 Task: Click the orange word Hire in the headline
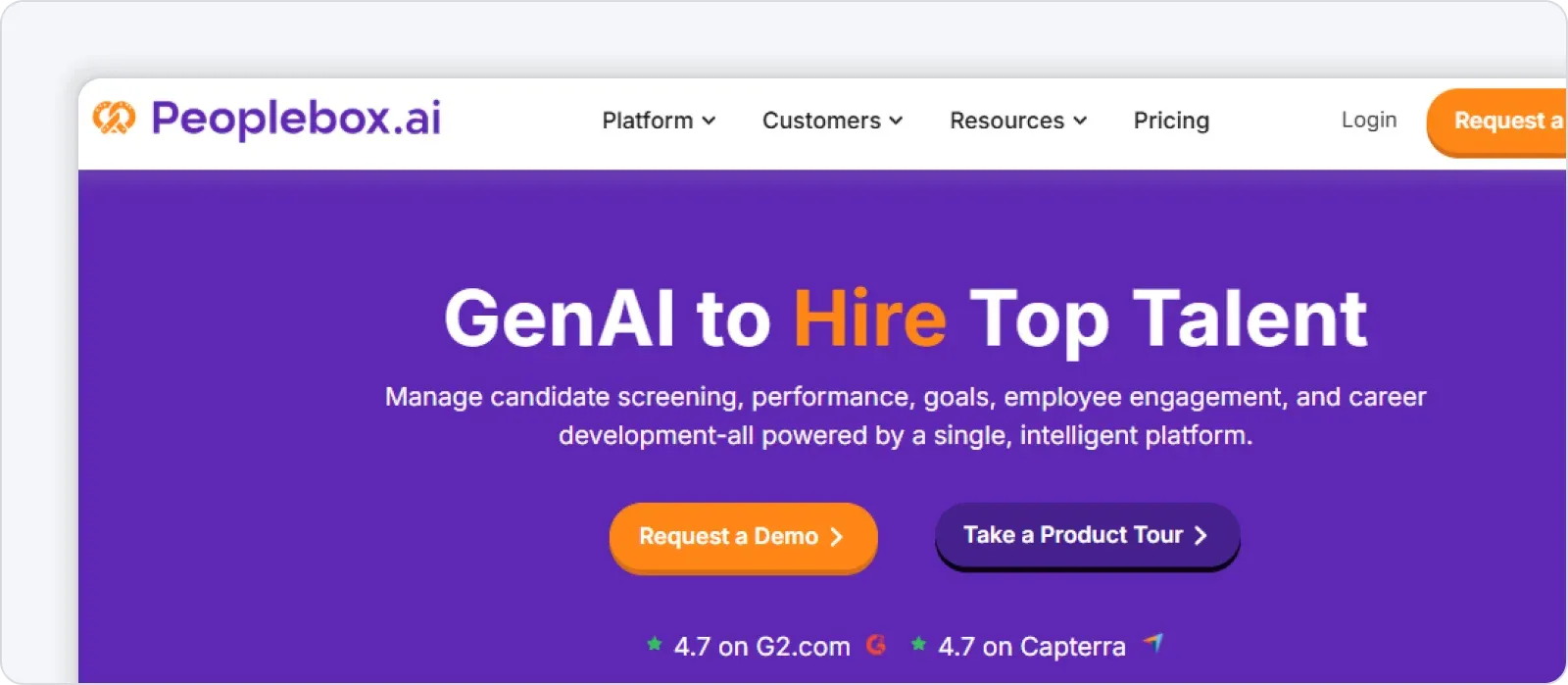click(868, 317)
